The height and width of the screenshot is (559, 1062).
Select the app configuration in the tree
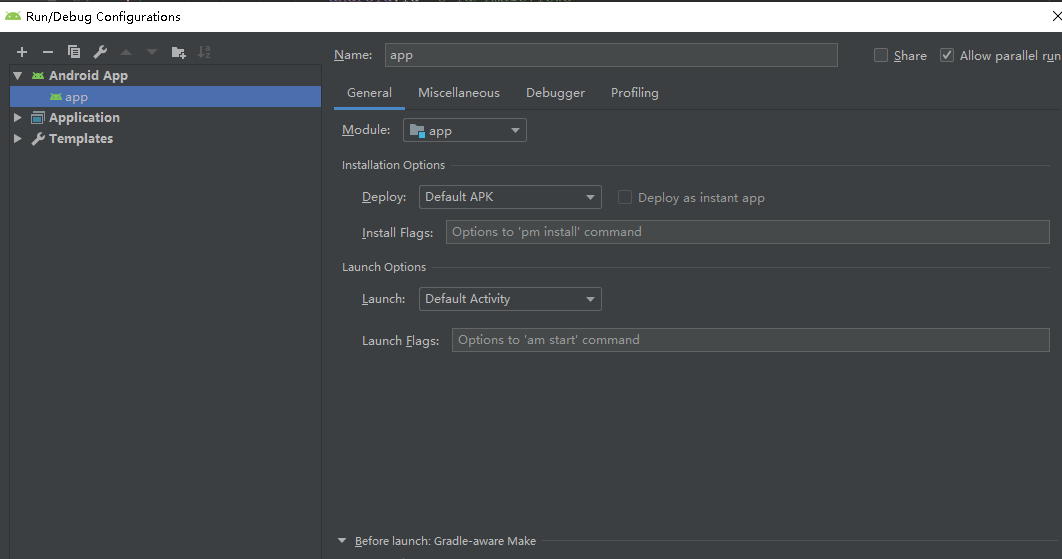[x=165, y=97]
